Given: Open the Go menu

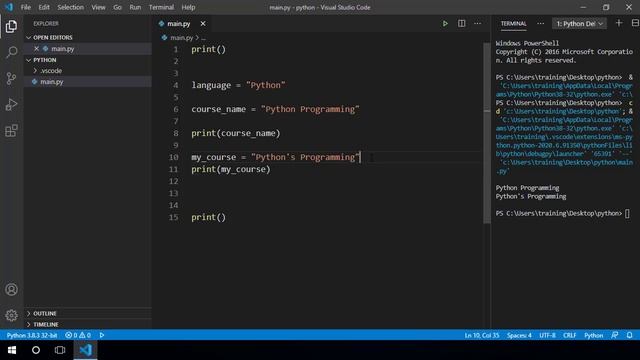Looking at the screenshot, I should 117,7.
